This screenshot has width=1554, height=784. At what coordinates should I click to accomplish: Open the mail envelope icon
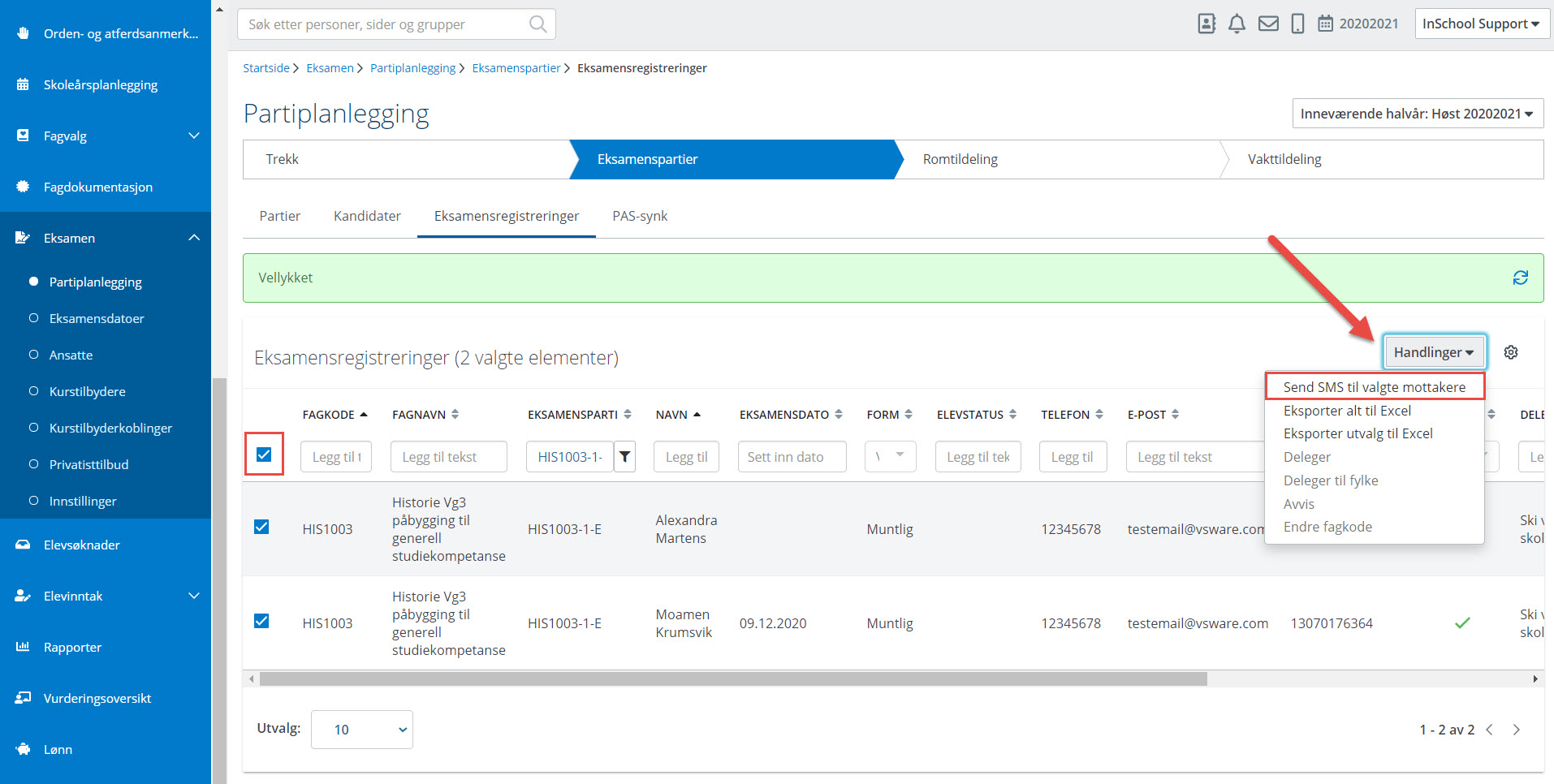(1268, 24)
